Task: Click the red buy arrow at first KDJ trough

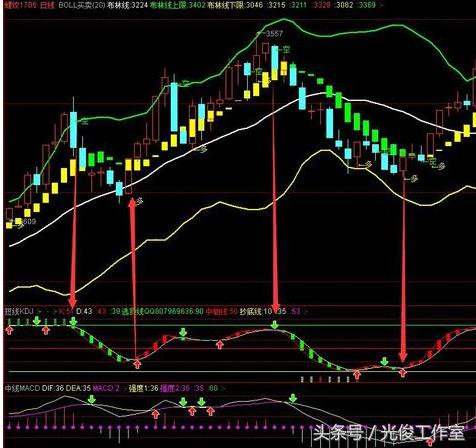Action: (137, 364)
